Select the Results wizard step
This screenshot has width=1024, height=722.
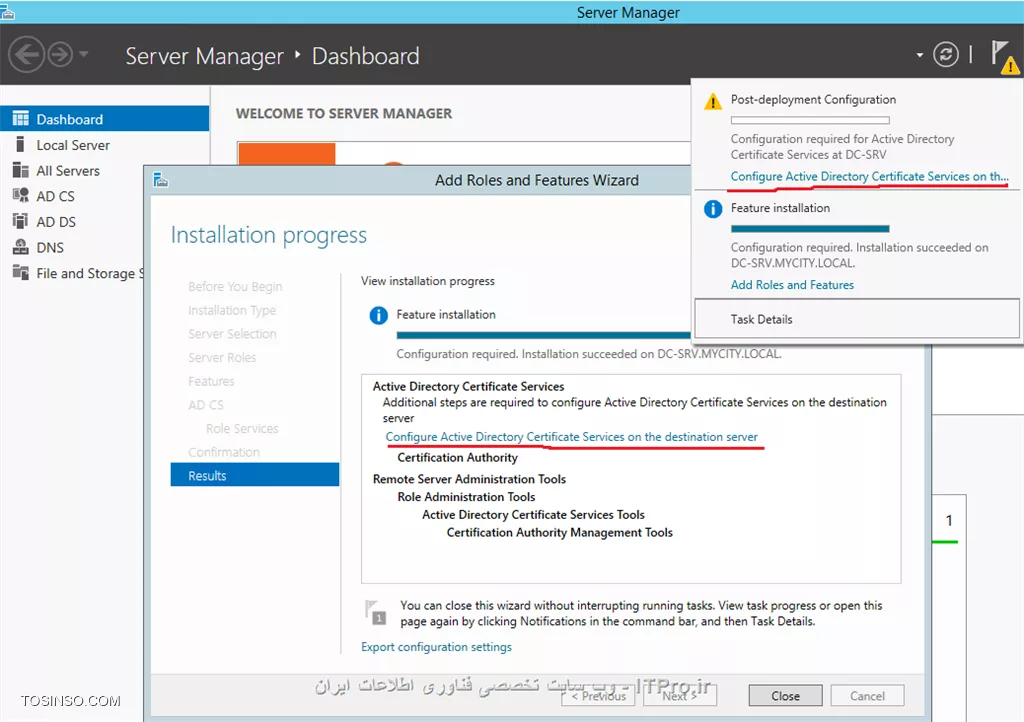coord(255,475)
